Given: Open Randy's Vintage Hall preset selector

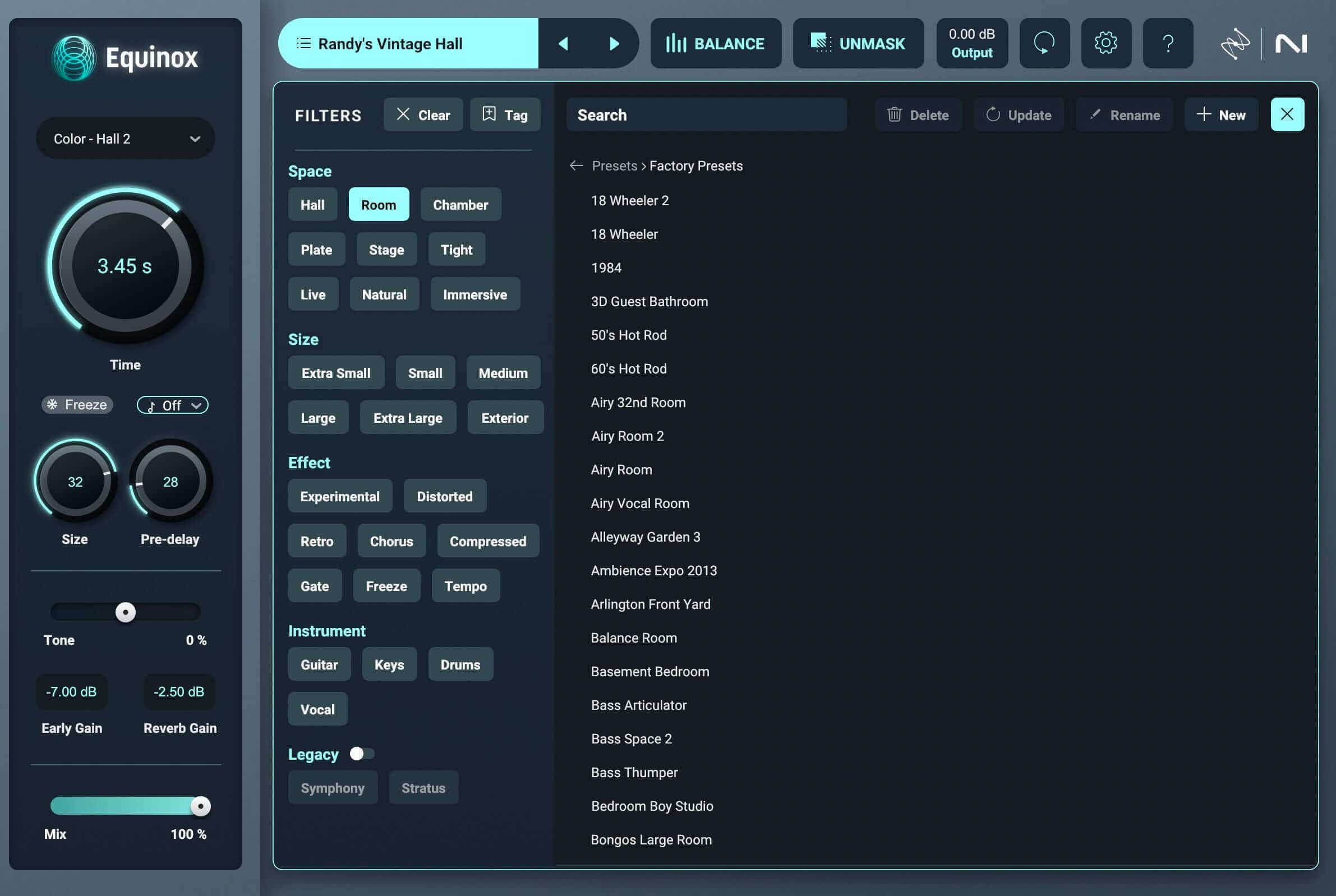Looking at the screenshot, I should (x=408, y=43).
